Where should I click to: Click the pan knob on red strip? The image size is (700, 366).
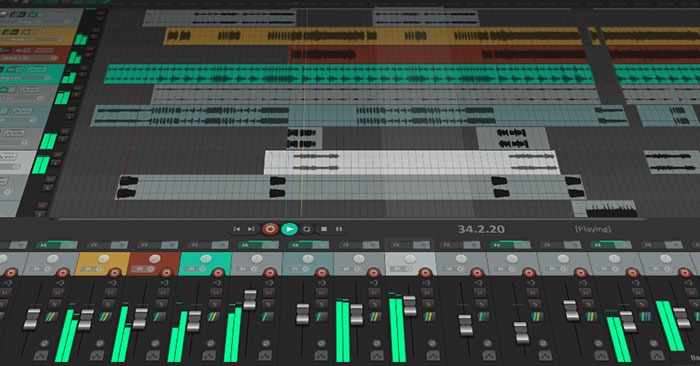[155, 259]
